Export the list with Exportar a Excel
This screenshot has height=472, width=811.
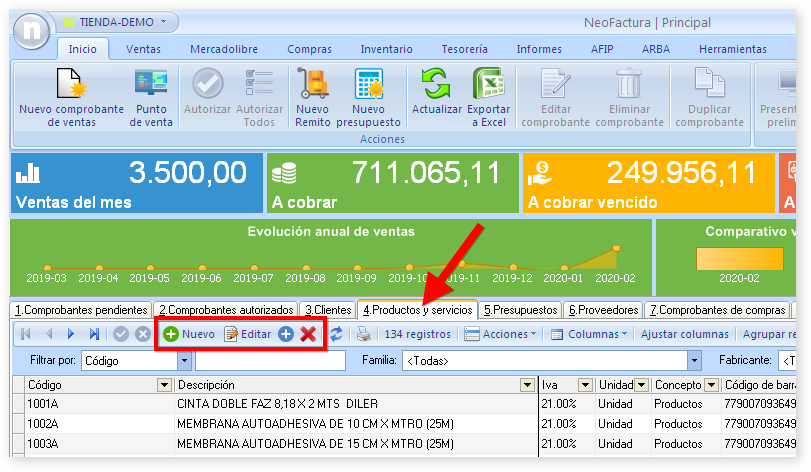tap(490, 84)
